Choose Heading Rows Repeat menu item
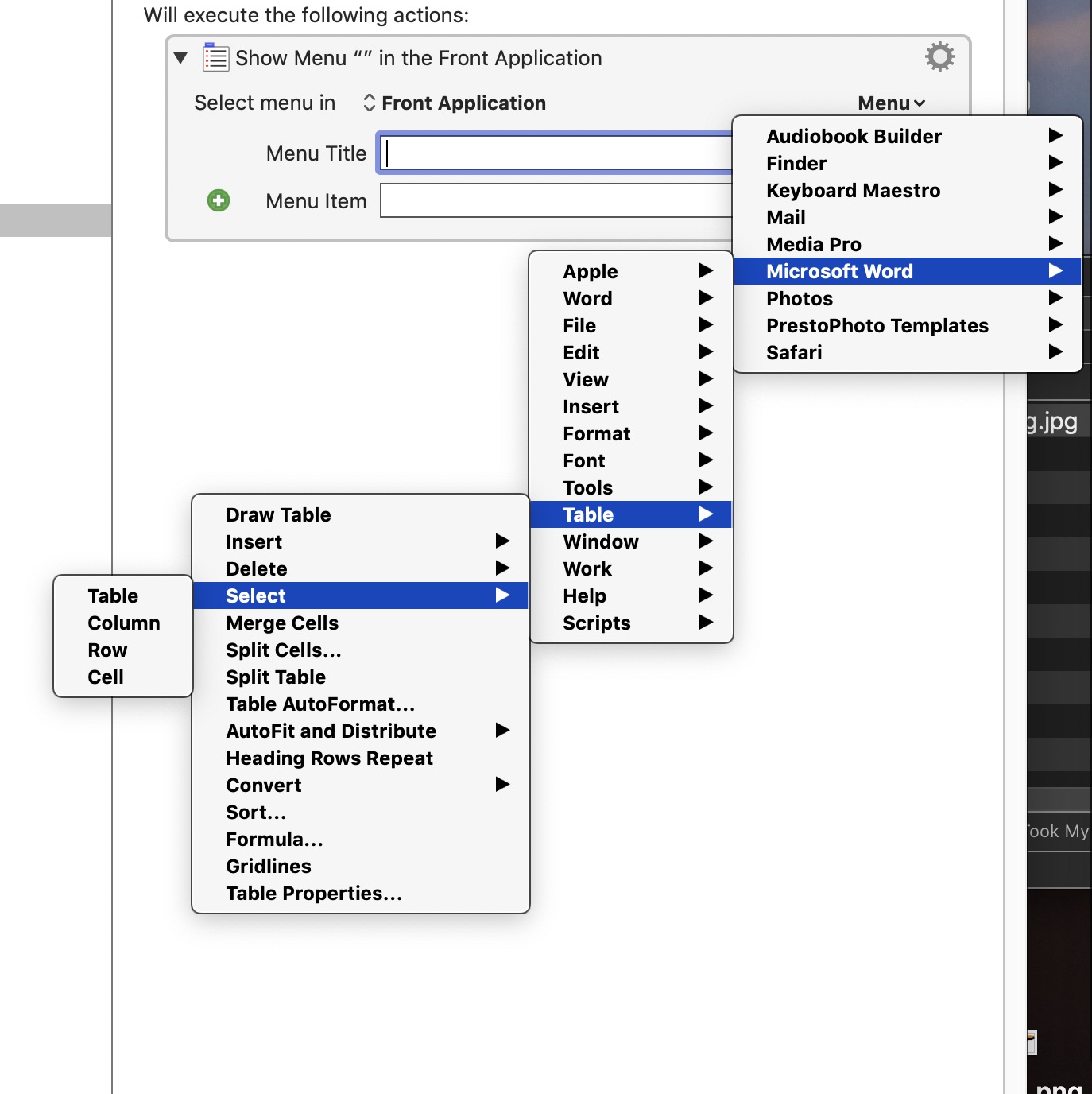 [361, 758]
